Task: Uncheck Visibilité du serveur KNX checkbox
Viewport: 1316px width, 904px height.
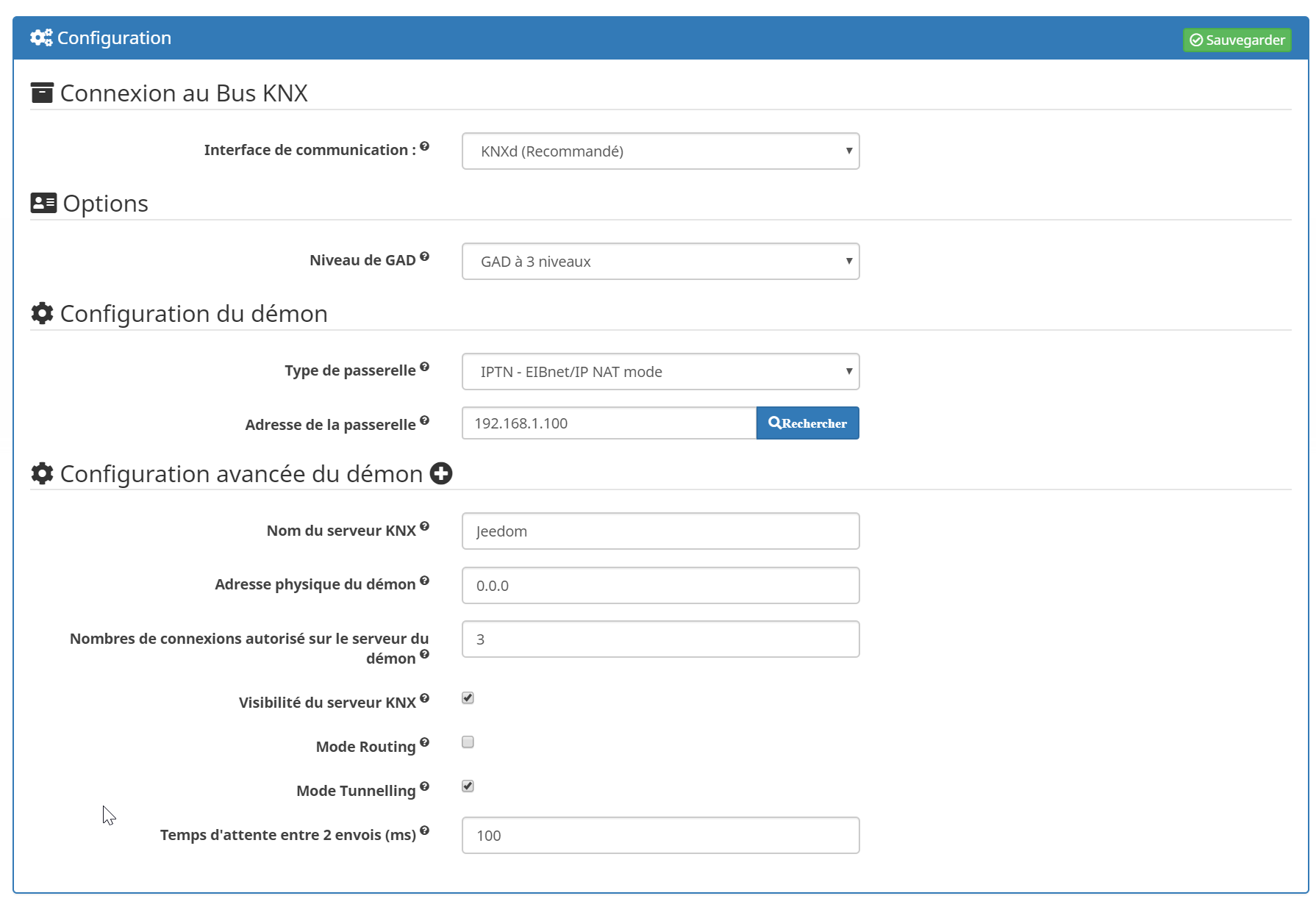Action: 468,698
